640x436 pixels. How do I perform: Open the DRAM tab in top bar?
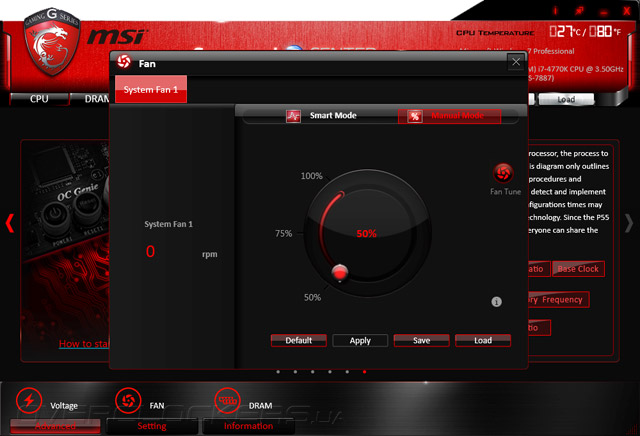(91, 99)
